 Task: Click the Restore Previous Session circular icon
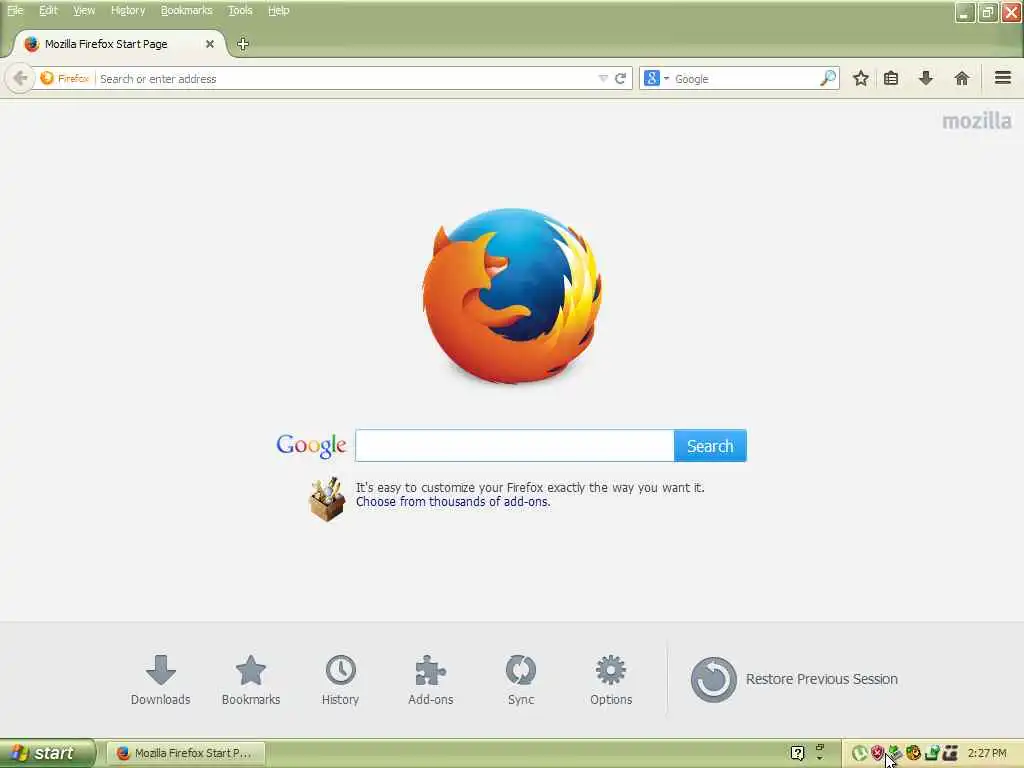[713, 679]
